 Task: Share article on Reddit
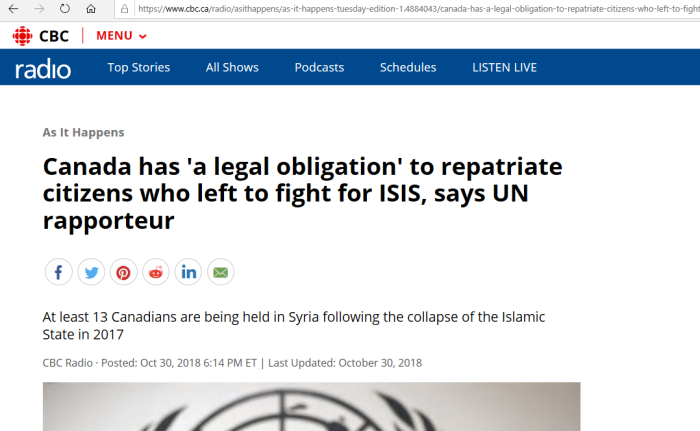[156, 272]
